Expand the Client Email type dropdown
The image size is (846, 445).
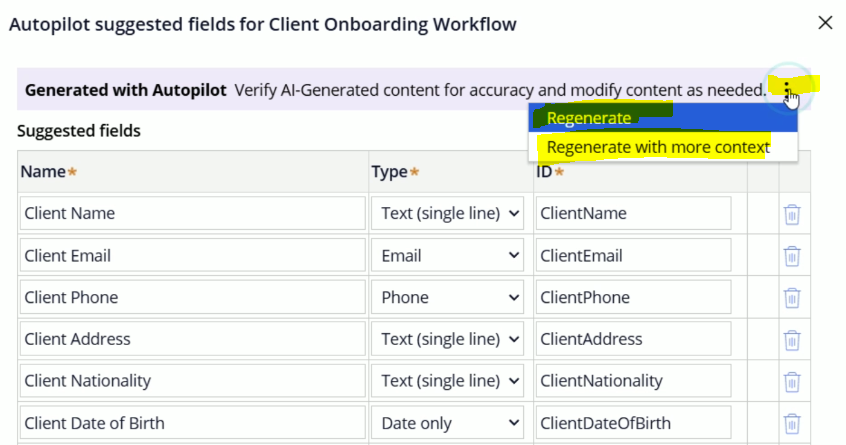point(447,255)
